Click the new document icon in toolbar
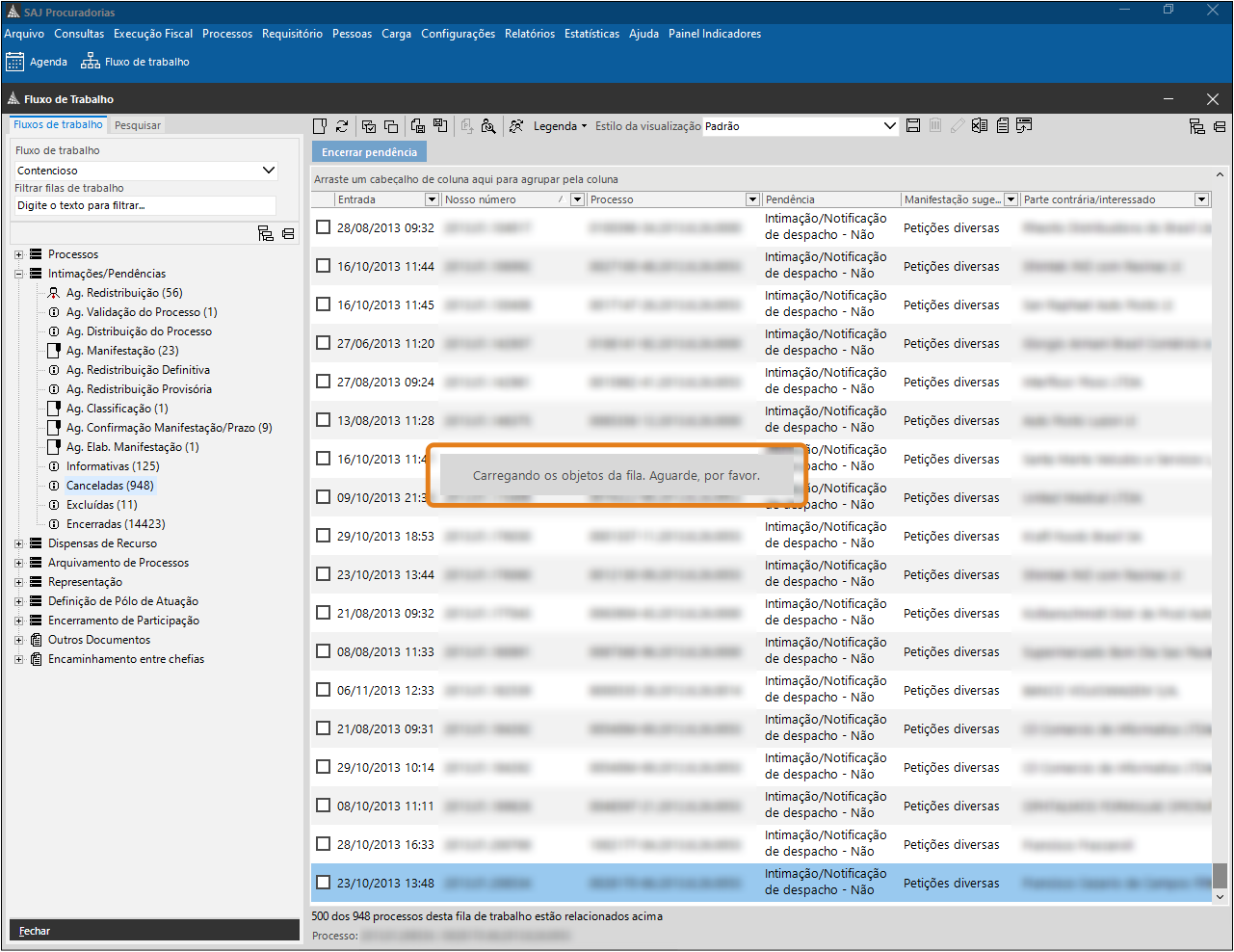Viewport: 1234px width, 952px height. click(320, 126)
